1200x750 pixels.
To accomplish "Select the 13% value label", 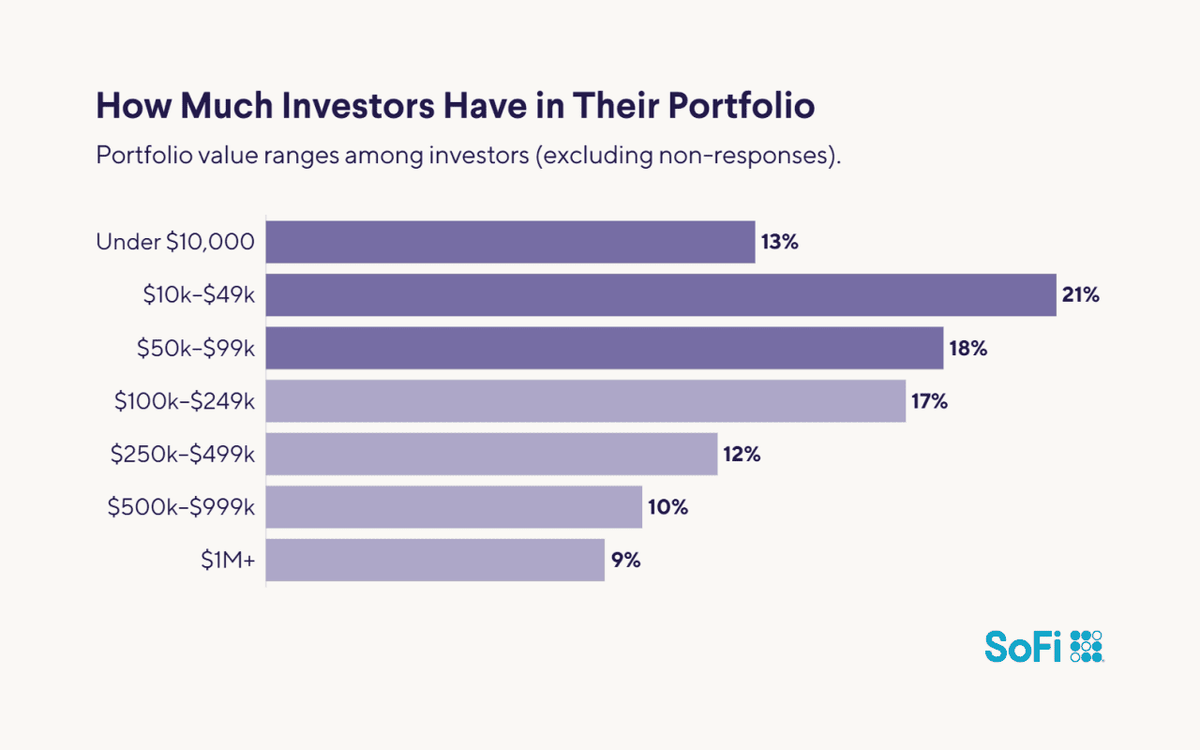I will point(779,242).
